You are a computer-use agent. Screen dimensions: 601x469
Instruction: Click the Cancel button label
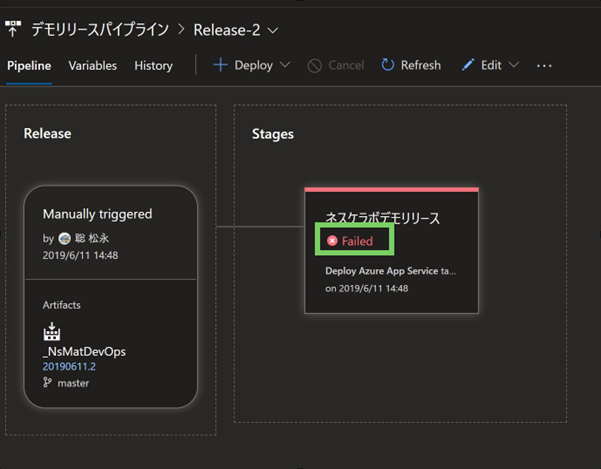point(346,65)
